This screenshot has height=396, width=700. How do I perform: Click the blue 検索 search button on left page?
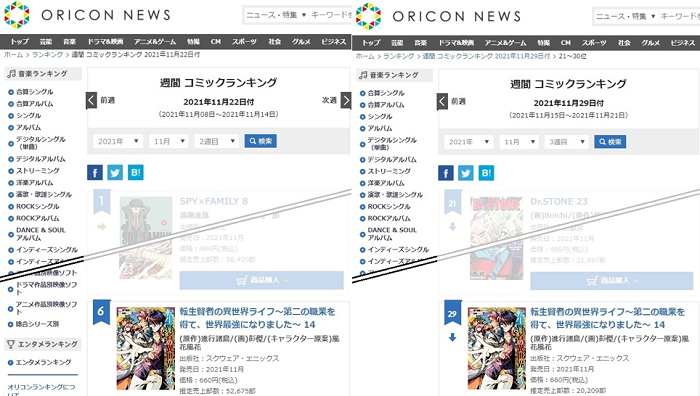(x=261, y=141)
